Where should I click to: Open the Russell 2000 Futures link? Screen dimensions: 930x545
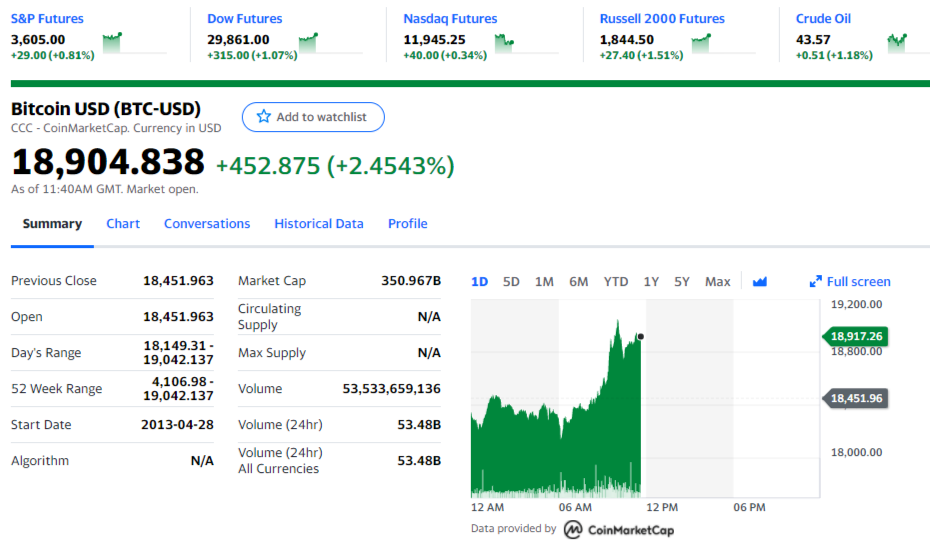tap(662, 18)
